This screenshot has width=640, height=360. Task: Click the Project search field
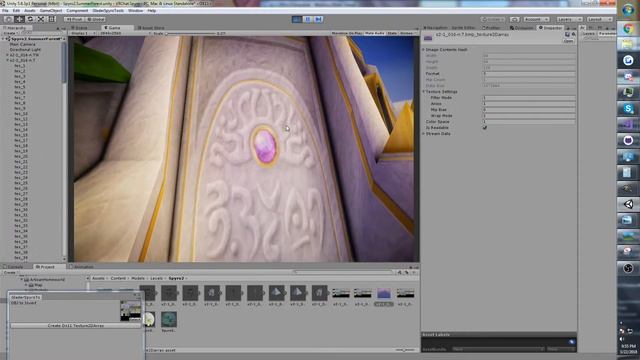pyautogui.click(x=343, y=272)
